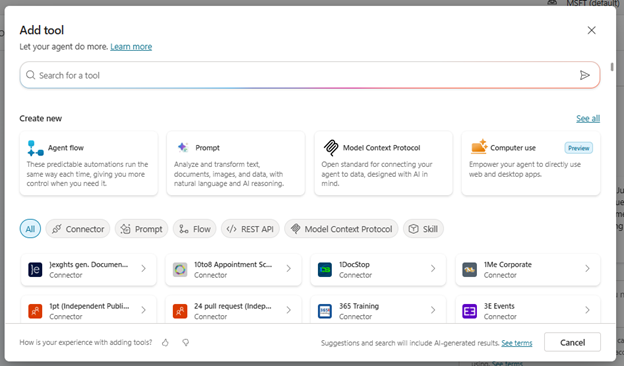The width and height of the screenshot is (624, 366).
Task: Click the 1pt Independent Publisher icon
Action: pos(35,311)
